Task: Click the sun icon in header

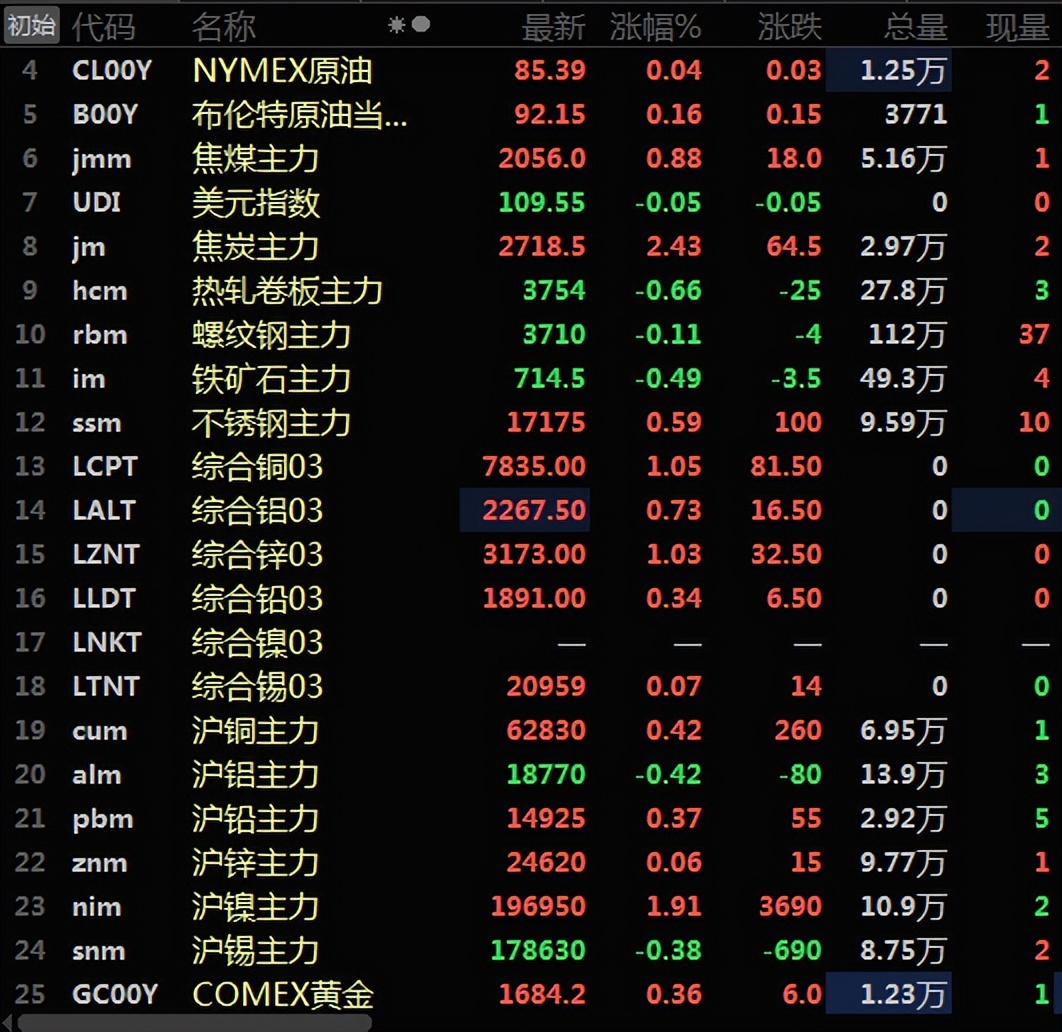Action: pyautogui.click(x=396, y=25)
